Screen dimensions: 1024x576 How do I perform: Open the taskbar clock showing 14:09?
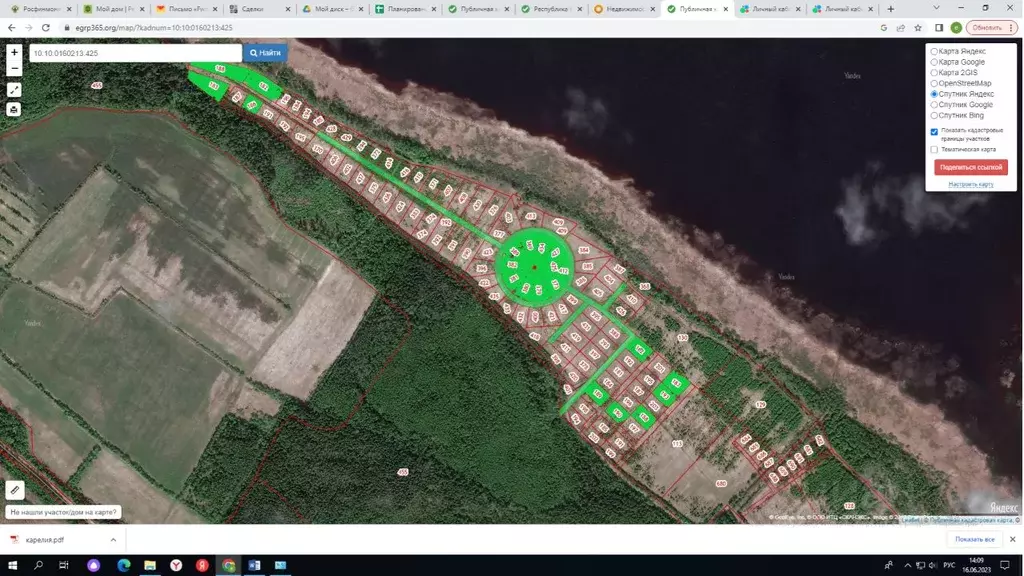click(976, 565)
